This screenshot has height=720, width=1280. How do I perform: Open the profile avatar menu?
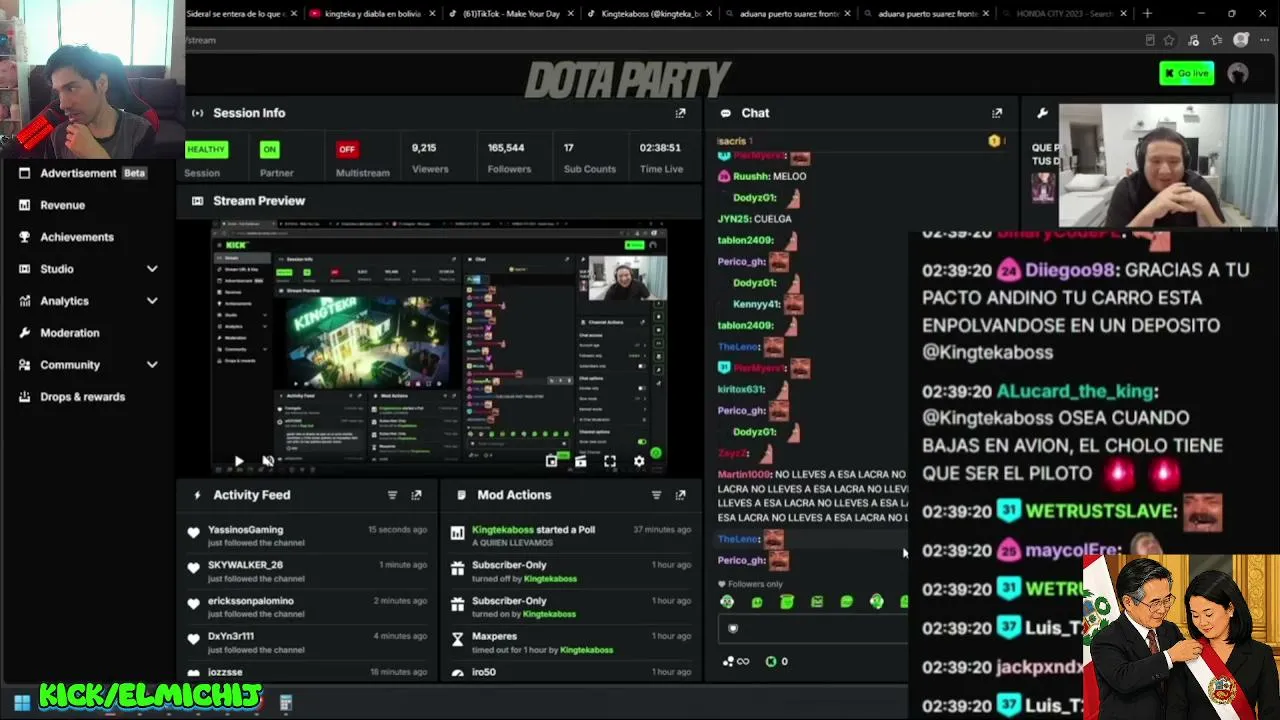[x=1238, y=73]
